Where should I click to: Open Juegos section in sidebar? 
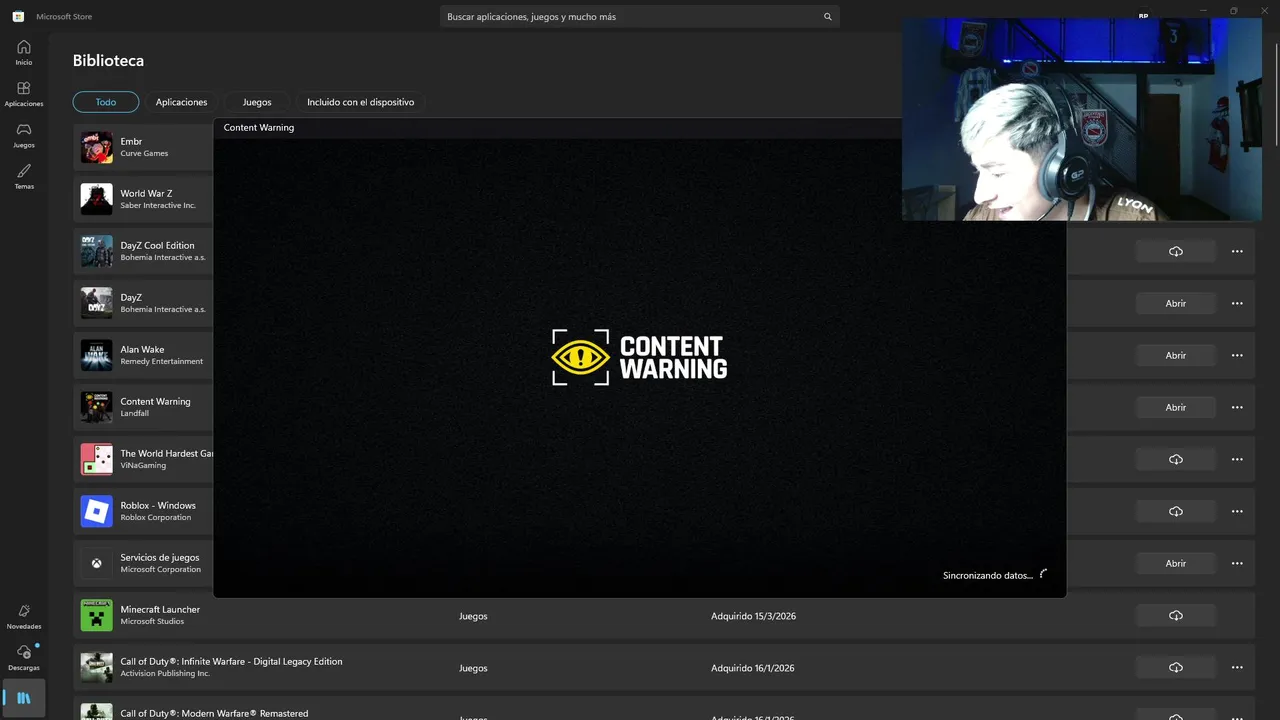click(23, 135)
